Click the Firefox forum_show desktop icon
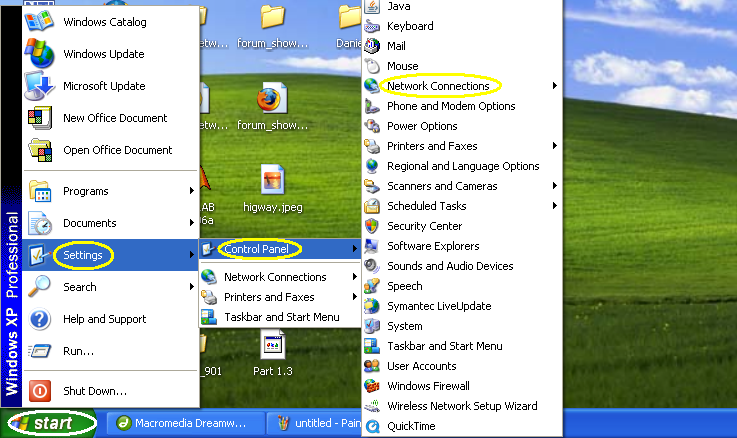 click(x=272, y=98)
